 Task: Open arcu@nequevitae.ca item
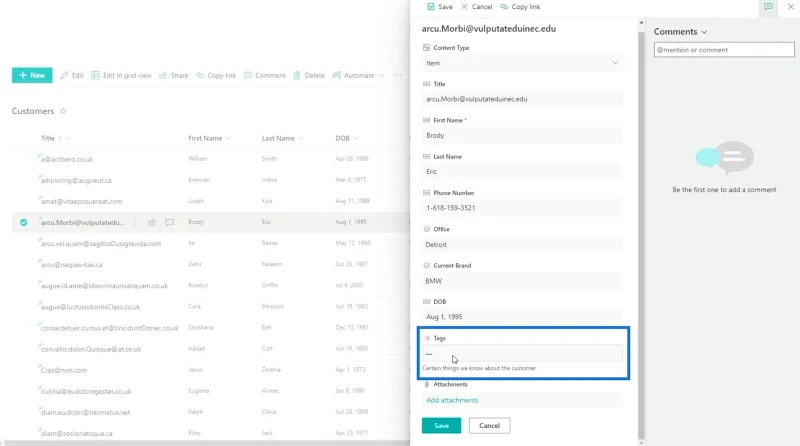coord(71,264)
